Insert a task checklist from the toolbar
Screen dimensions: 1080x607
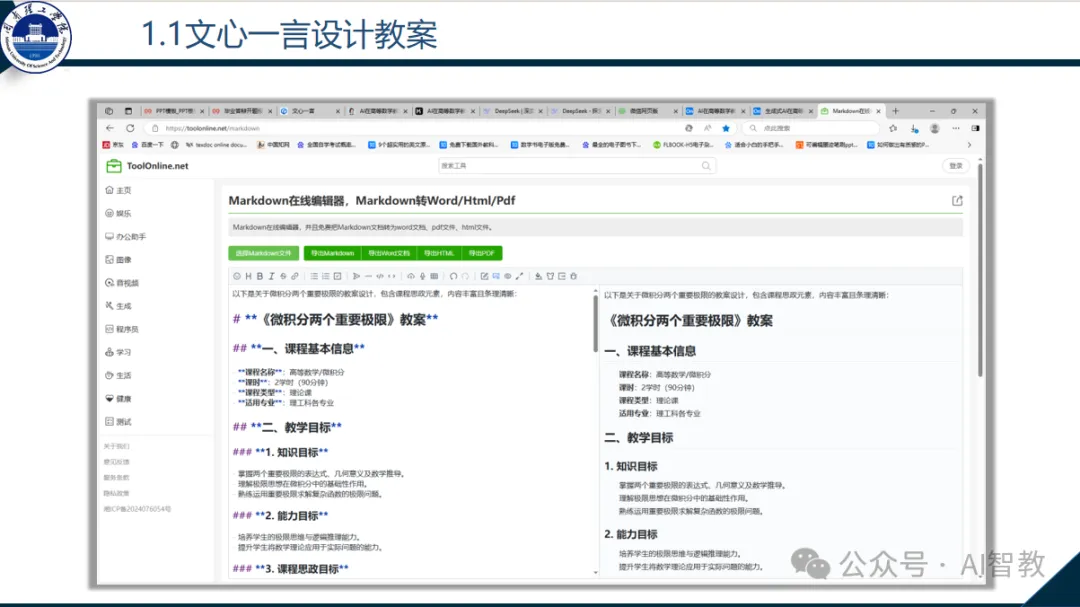pos(338,276)
